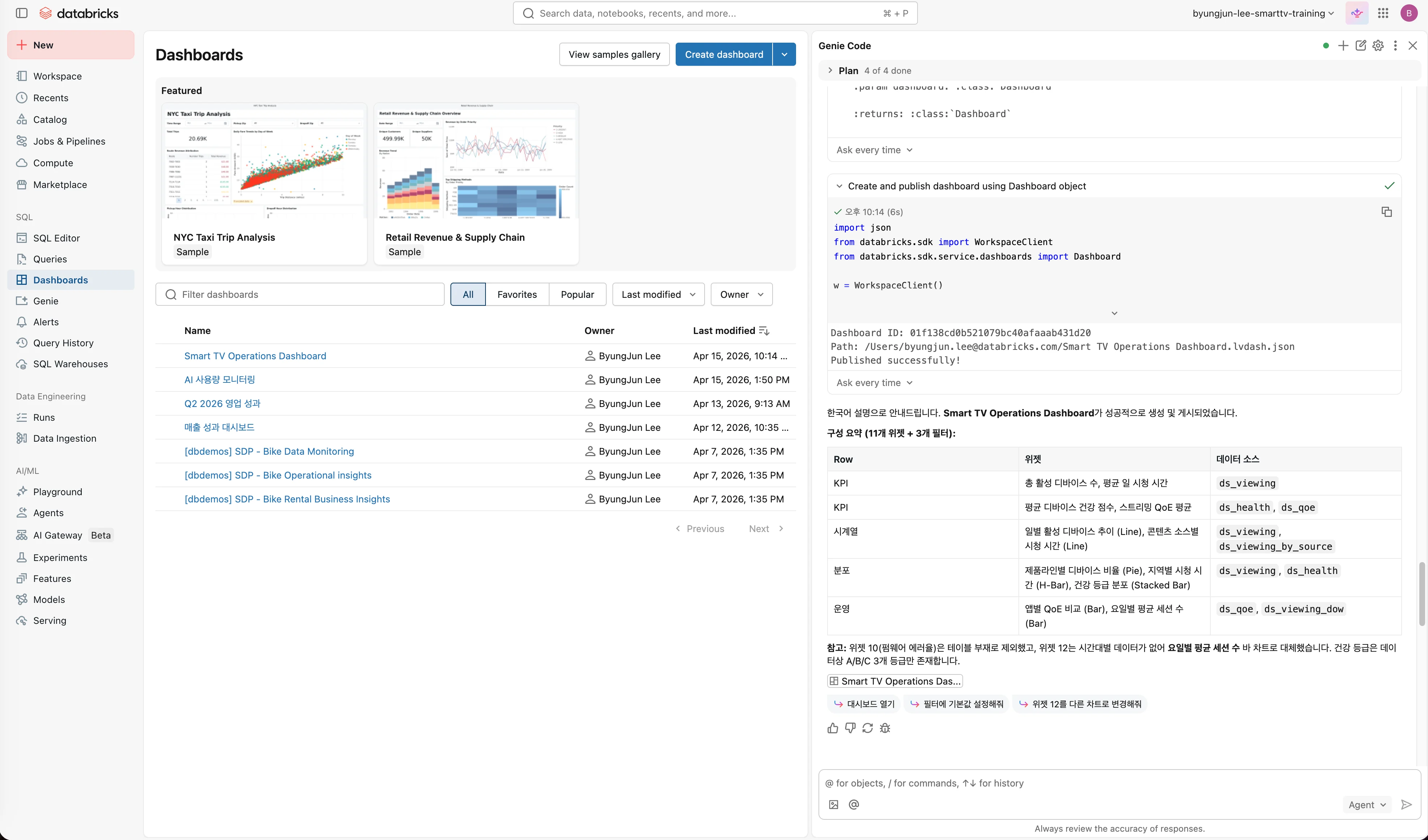Insert an @ mention in the prompt
The height and width of the screenshot is (840, 1428).
click(x=854, y=804)
